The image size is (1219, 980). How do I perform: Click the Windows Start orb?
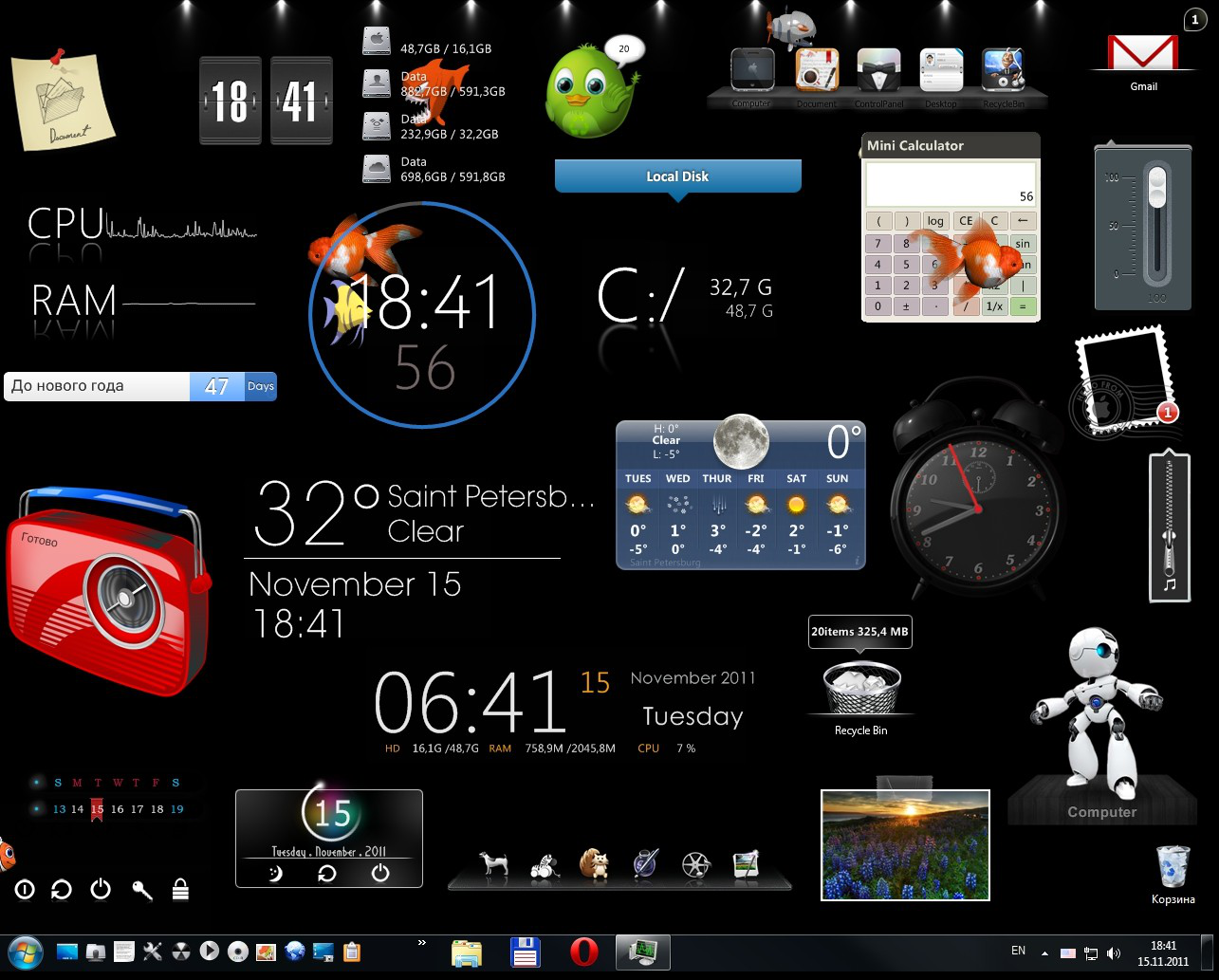coord(25,952)
